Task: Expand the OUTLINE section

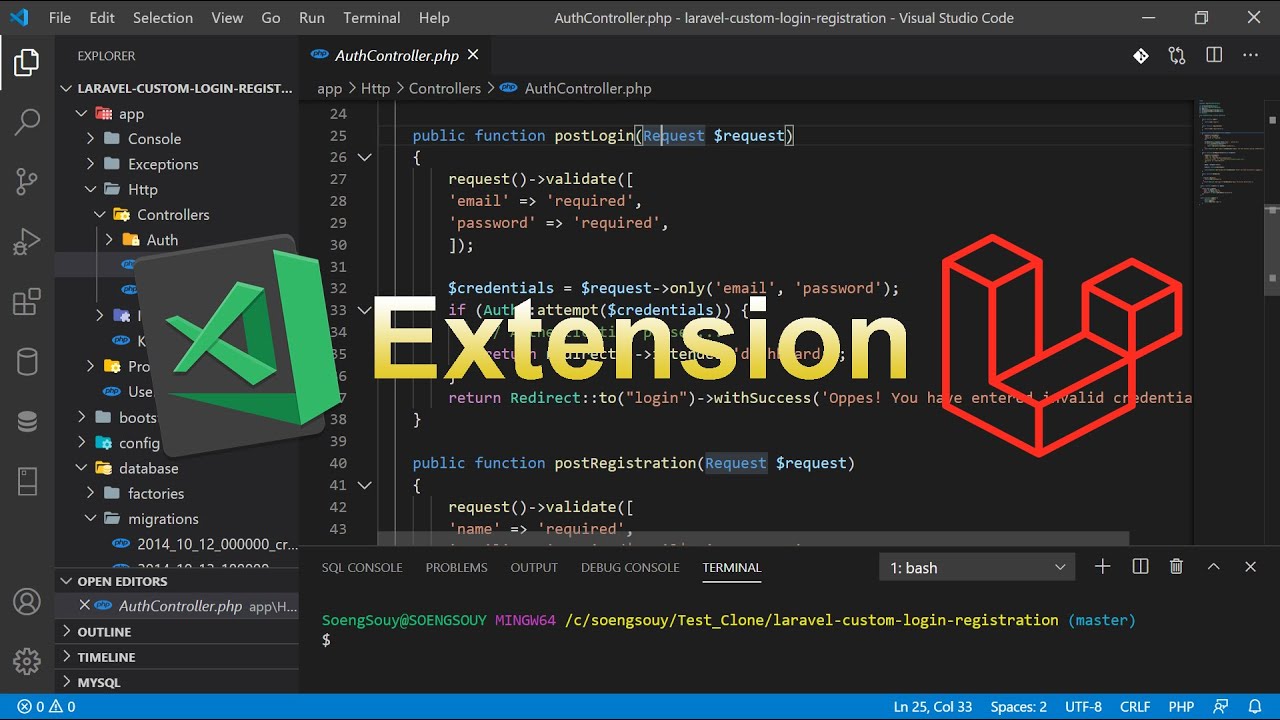Action: 177,632
